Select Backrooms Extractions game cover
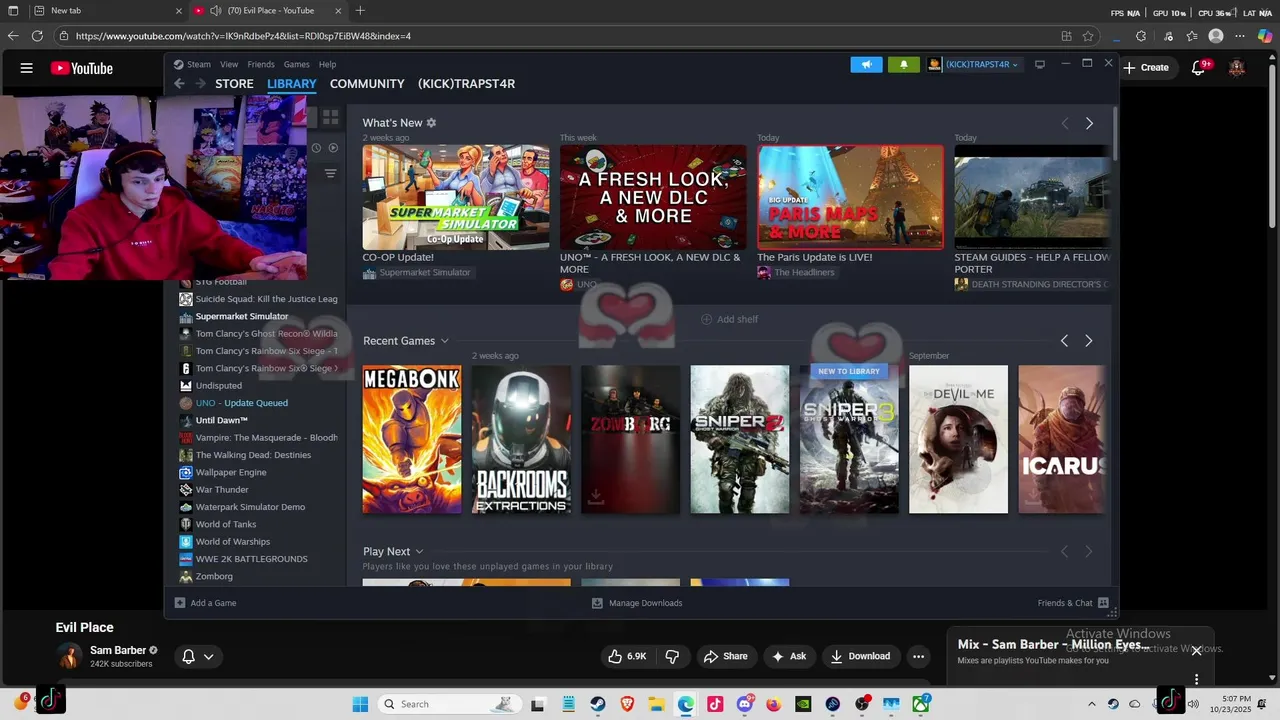This screenshot has height=720, width=1280. (x=521, y=439)
